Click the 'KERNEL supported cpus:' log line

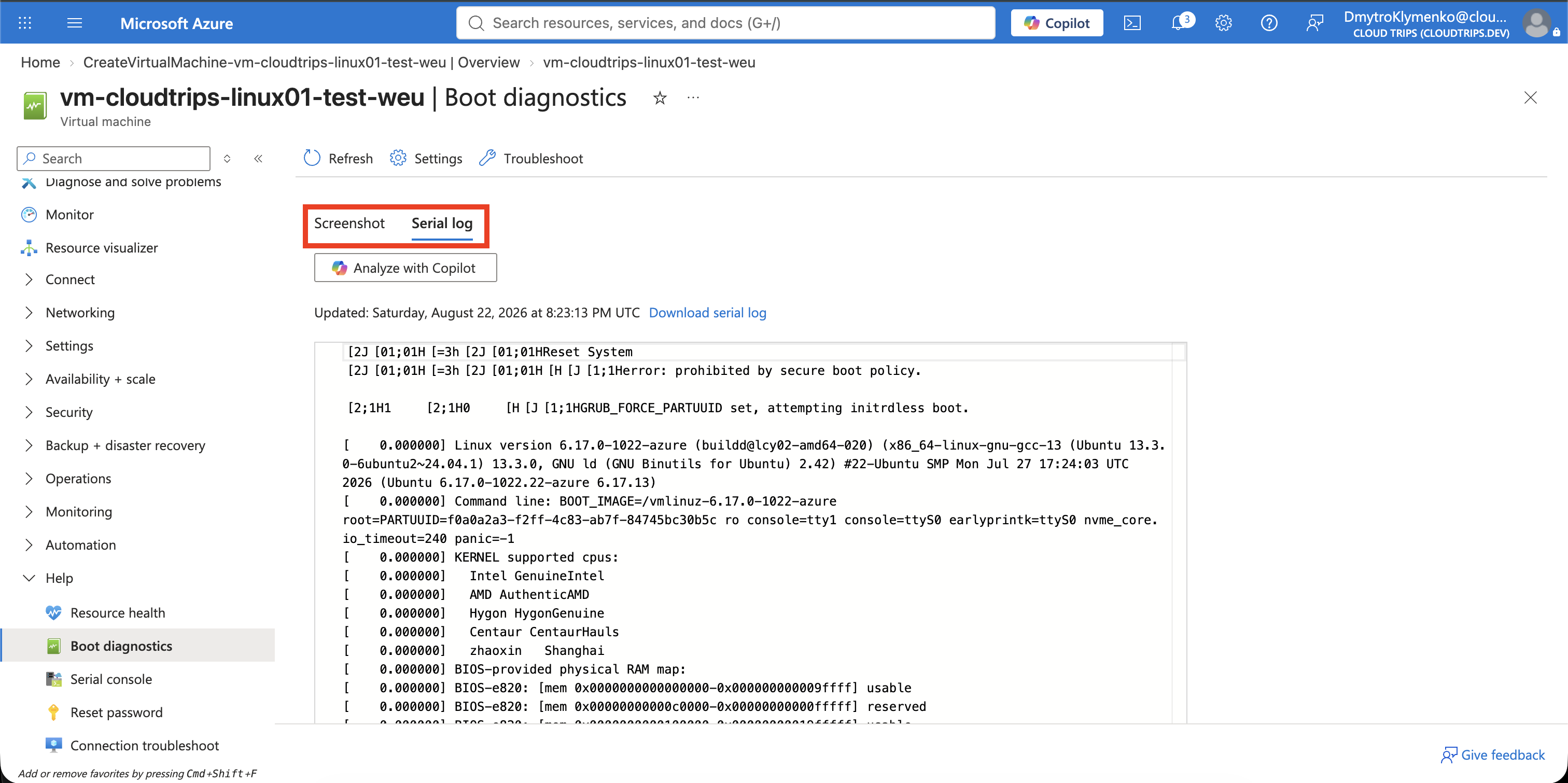(481, 557)
